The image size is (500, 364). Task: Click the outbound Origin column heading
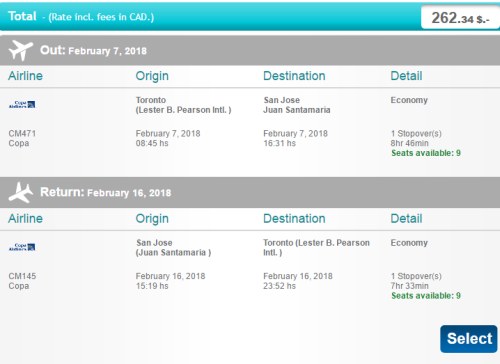(x=152, y=76)
